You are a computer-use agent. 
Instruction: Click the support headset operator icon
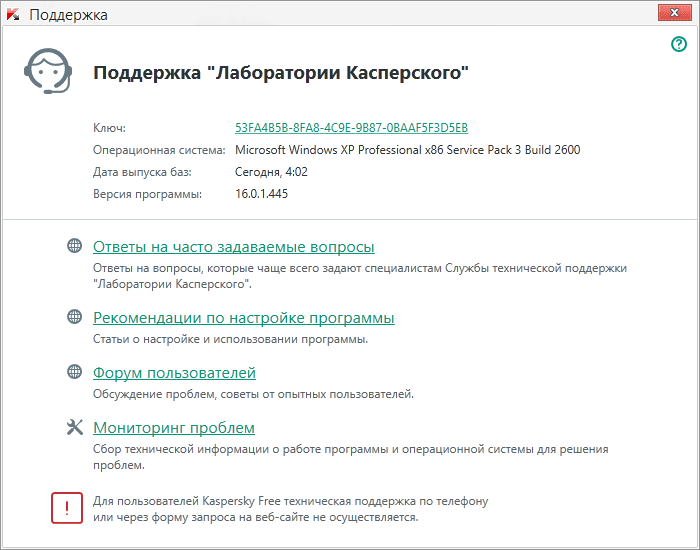(48, 71)
